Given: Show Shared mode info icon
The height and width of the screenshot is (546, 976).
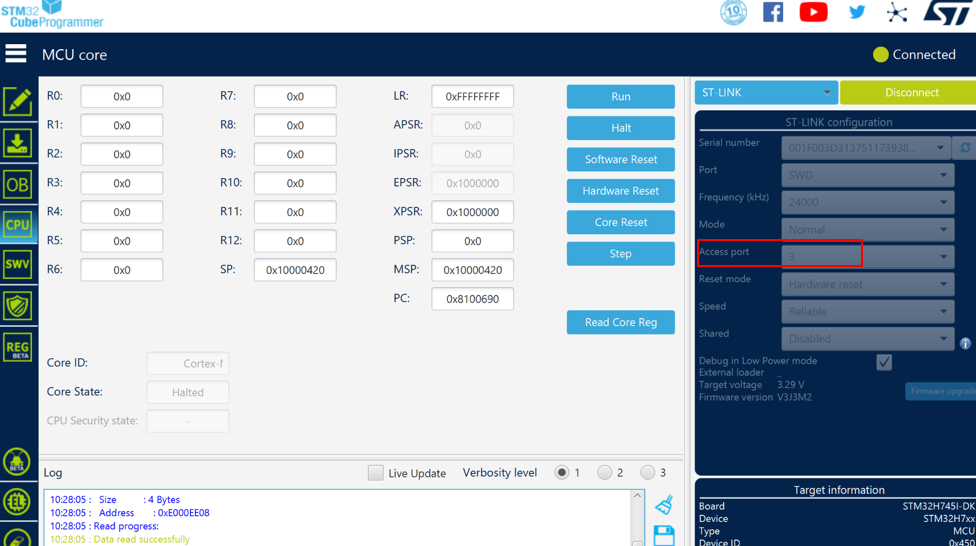Looking at the screenshot, I should (965, 343).
